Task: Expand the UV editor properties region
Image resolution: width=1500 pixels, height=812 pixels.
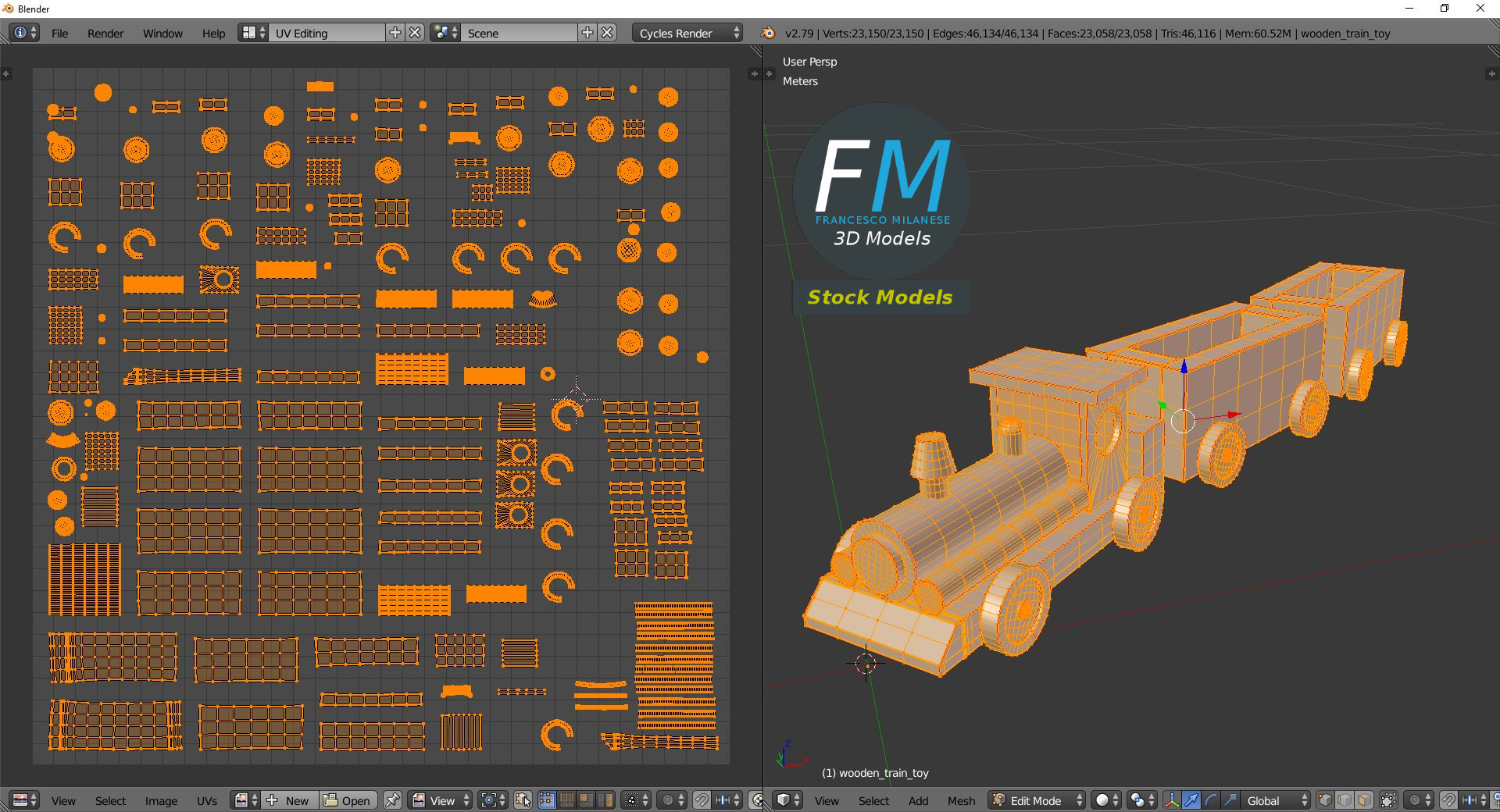Action: pyautogui.click(x=754, y=73)
